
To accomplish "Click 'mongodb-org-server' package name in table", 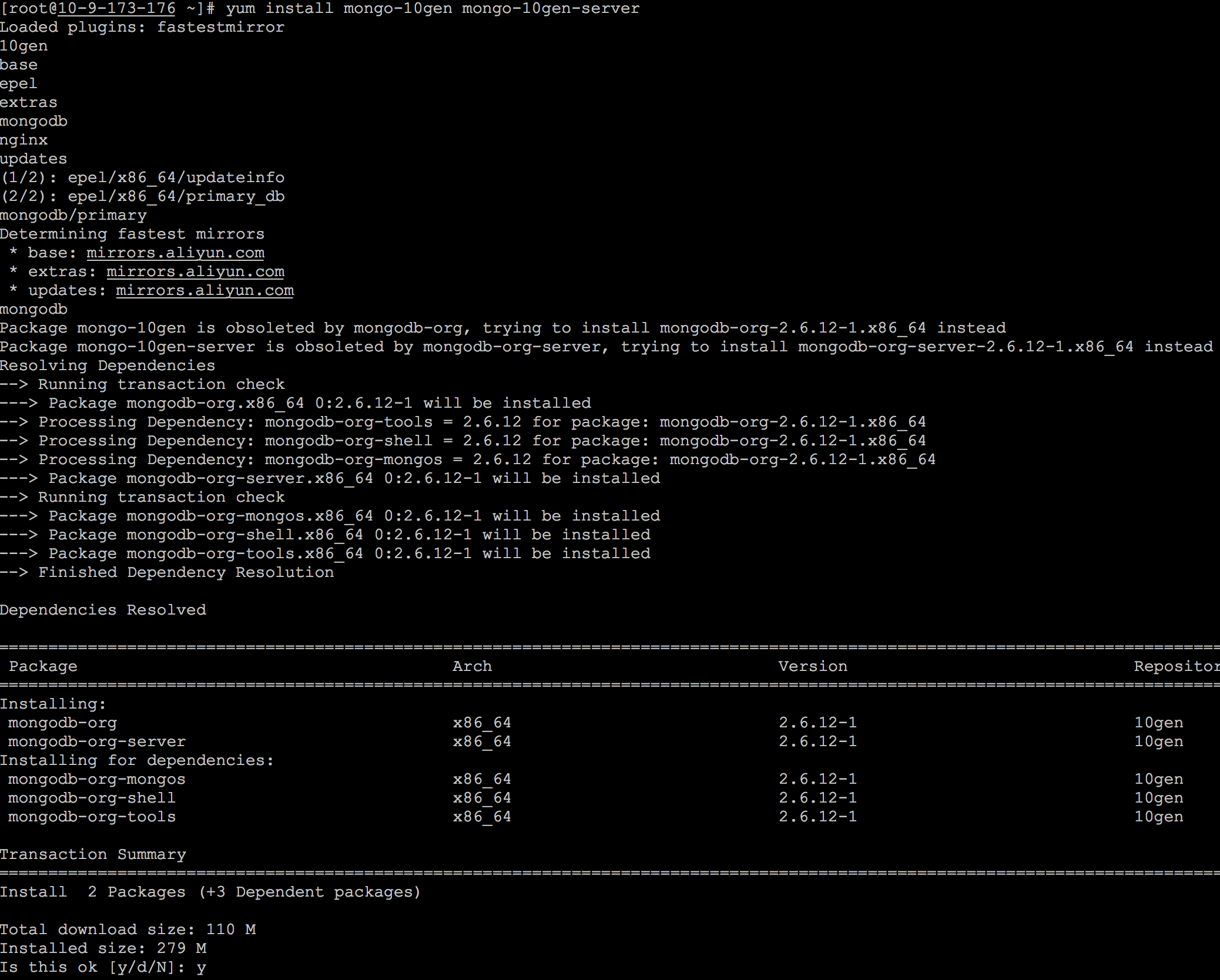I will point(97,741).
